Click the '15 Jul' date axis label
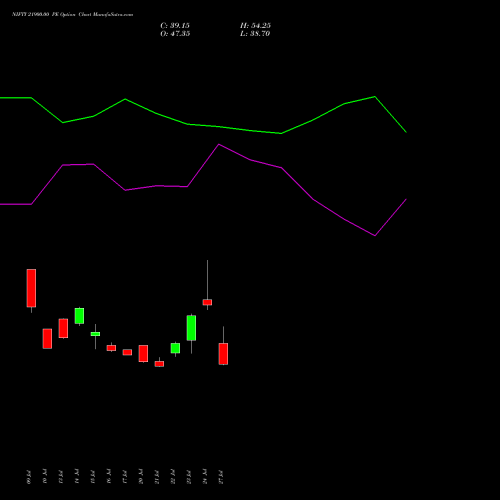Screen dimensions: 500x500 [x=93, y=477]
